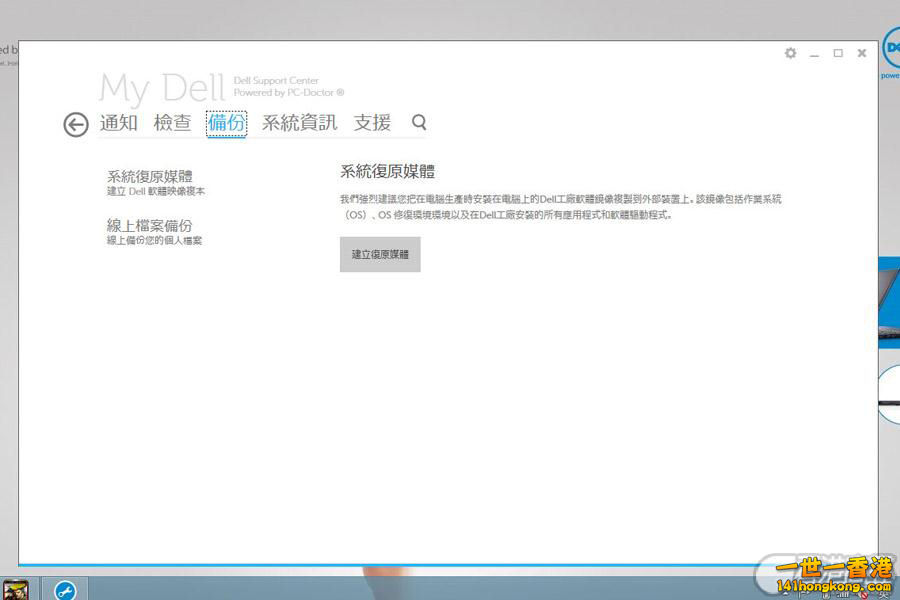Image resolution: width=900 pixels, height=600 pixels.
Task: Open settings via the gear icon
Action: (790, 53)
